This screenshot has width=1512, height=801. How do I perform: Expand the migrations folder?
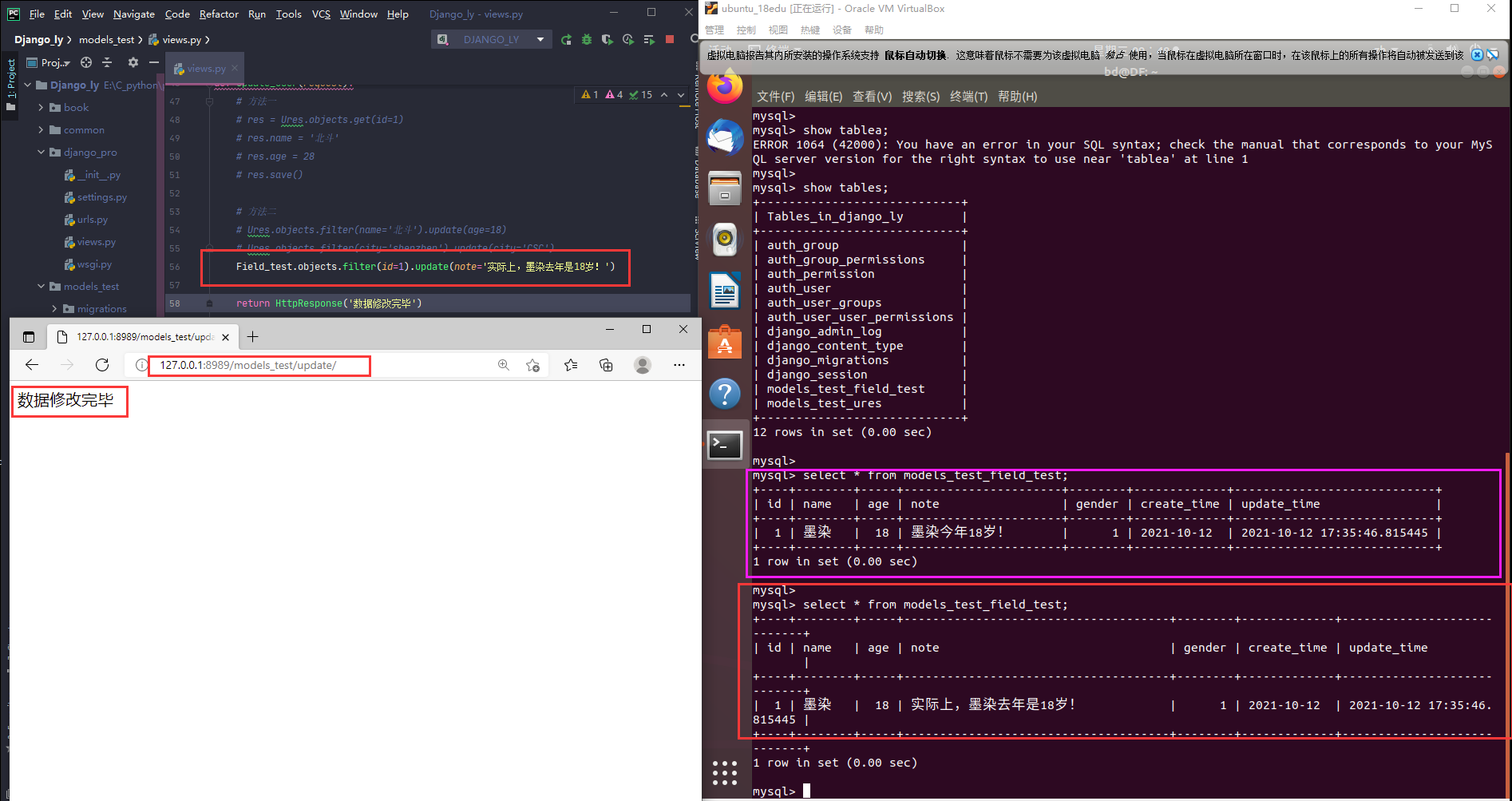click(54, 308)
